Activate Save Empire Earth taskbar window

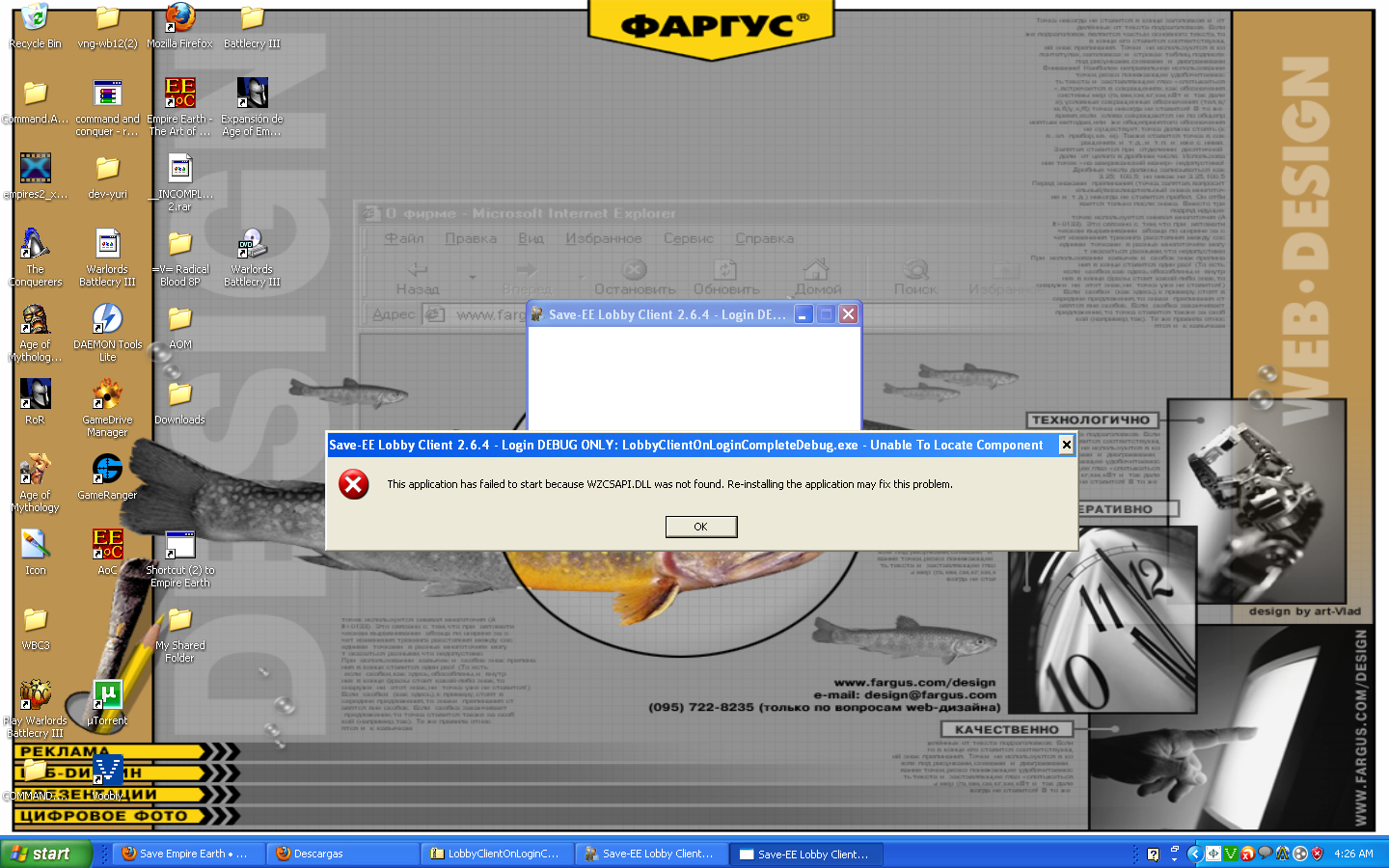click(x=188, y=854)
